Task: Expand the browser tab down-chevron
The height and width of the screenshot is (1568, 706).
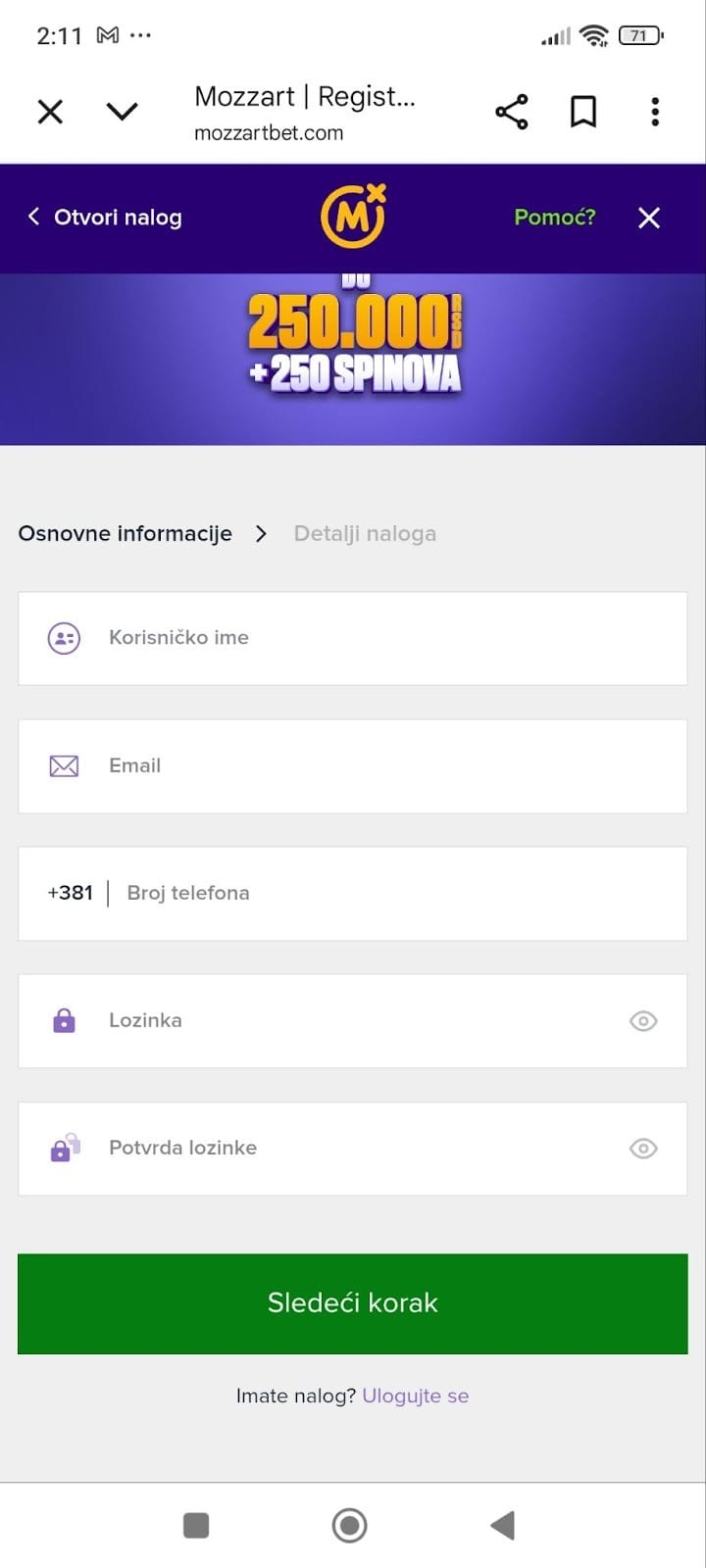Action: pos(123,112)
